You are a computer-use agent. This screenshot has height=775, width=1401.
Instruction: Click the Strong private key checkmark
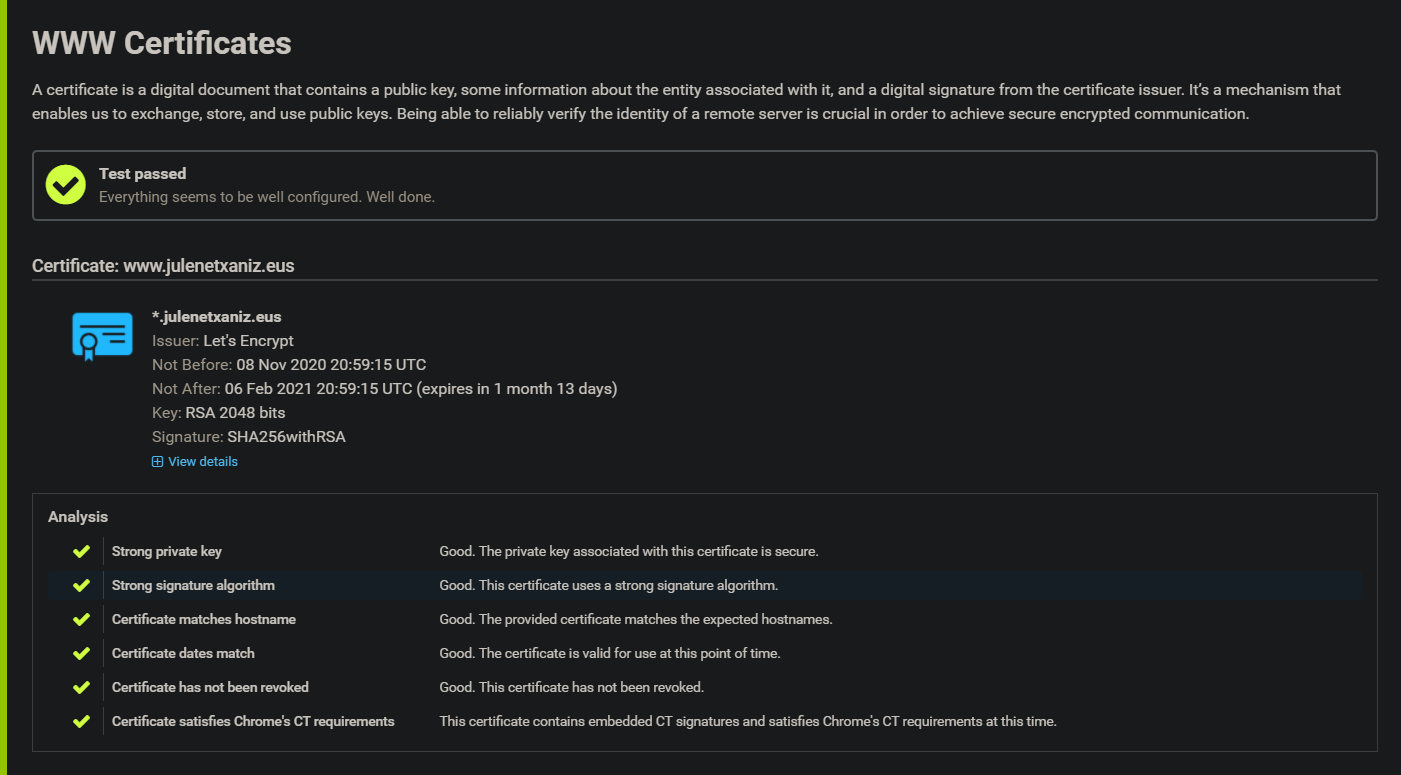click(81, 551)
